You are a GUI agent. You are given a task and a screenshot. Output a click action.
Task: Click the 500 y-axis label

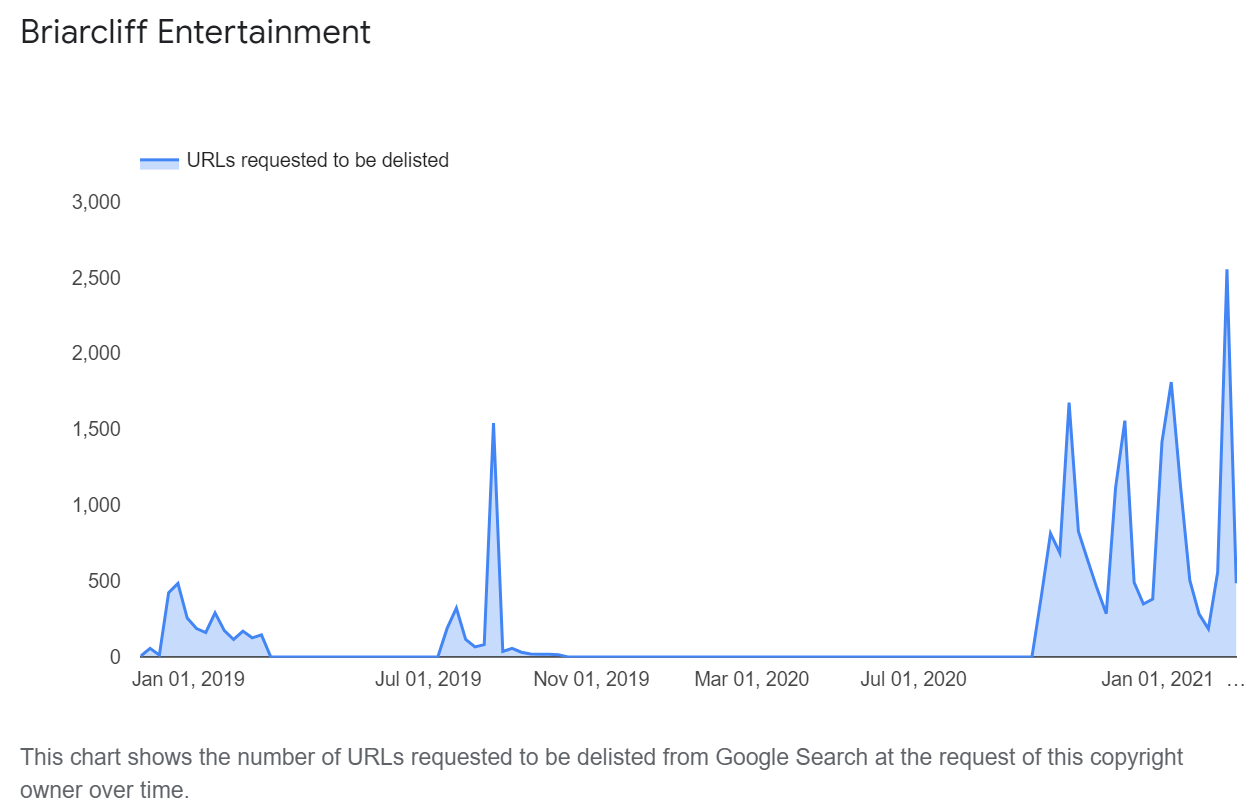105,581
